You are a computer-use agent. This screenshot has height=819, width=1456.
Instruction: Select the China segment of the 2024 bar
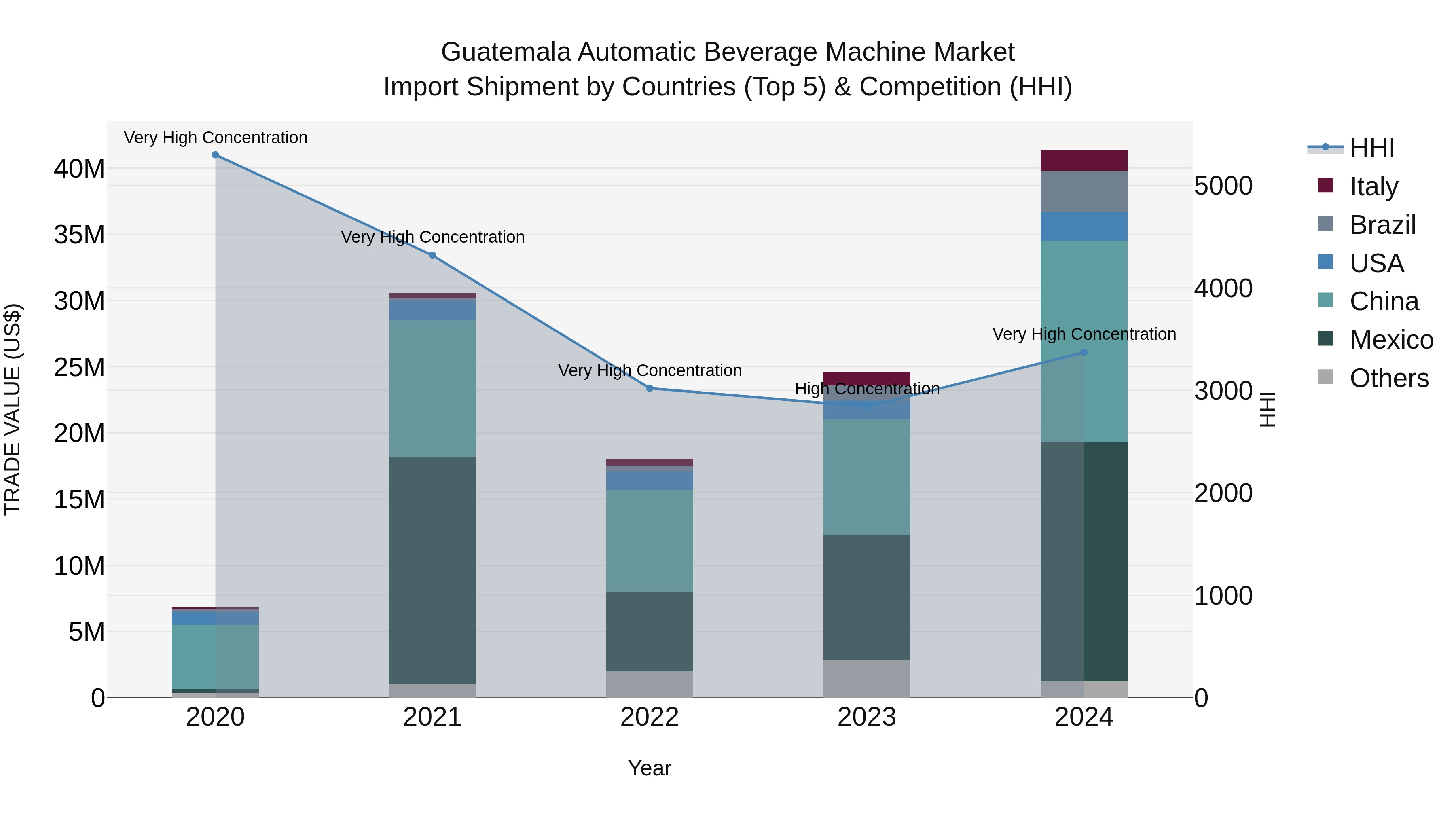coord(1084,341)
